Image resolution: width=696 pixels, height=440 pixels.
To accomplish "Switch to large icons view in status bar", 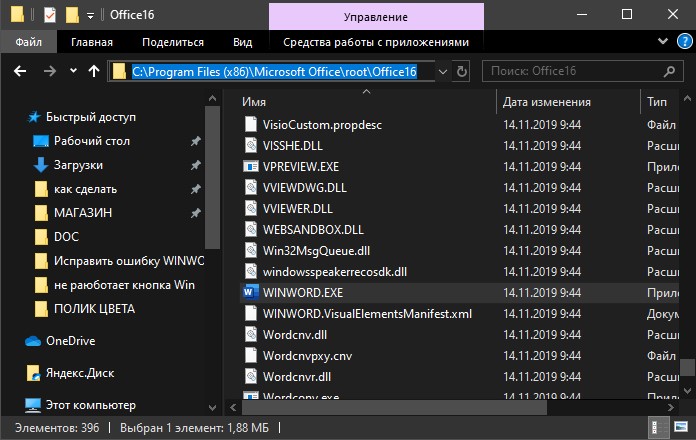I will [x=680, y=427].
